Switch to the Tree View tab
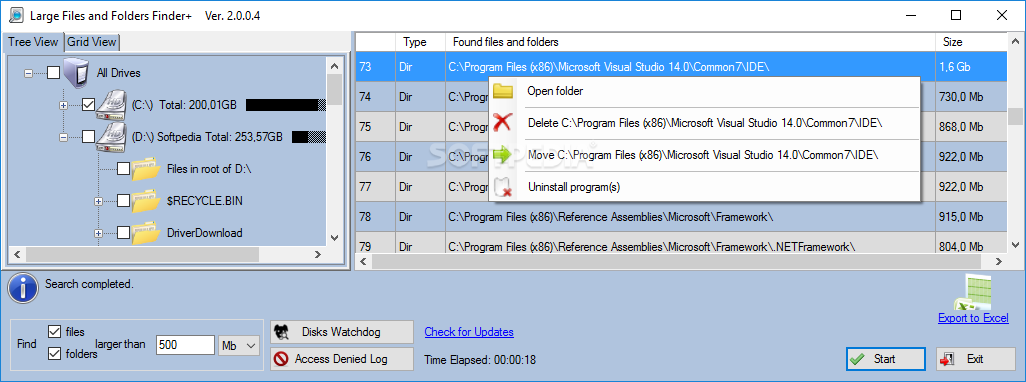Viewport: 1026px width, 382px height. click(x=33, y=42)
